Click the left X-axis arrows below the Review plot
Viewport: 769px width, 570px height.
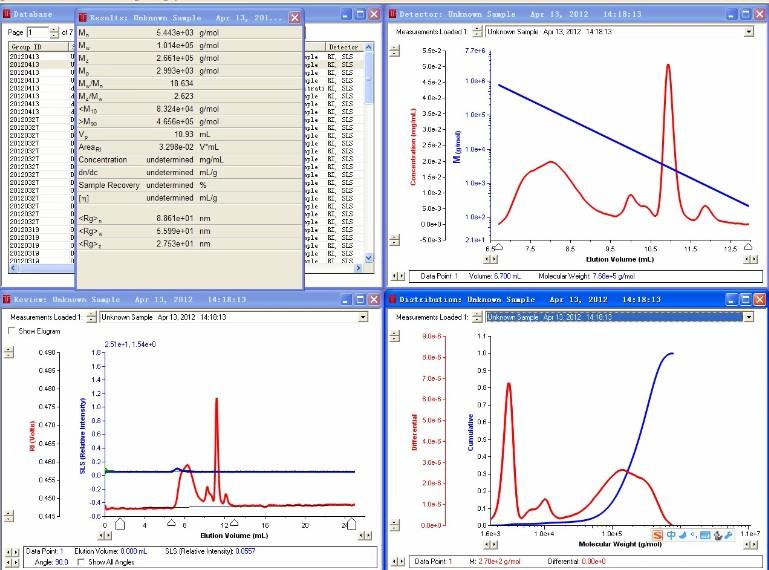[x=105, y=536]
